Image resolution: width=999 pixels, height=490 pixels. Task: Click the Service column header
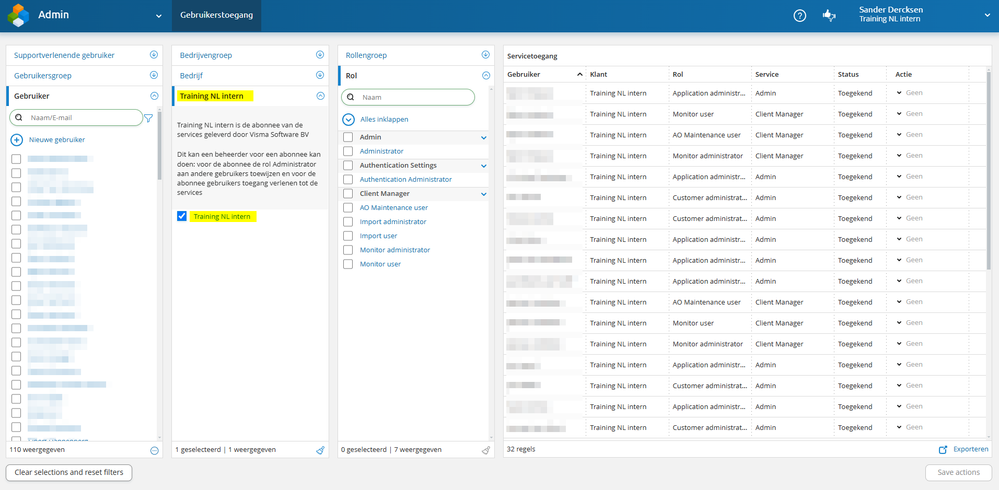click(766, 75)
